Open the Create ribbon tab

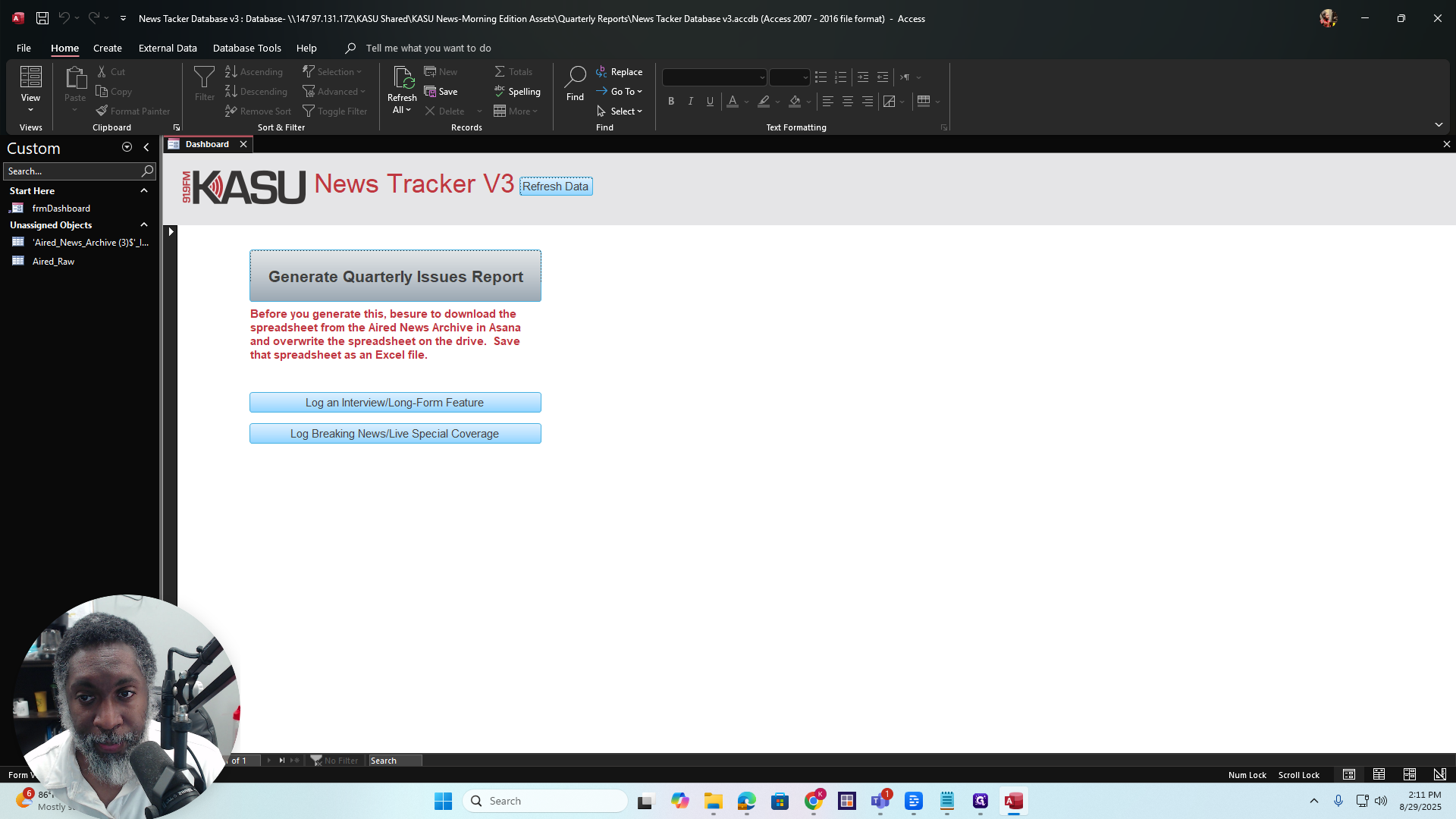click(108, 48)
